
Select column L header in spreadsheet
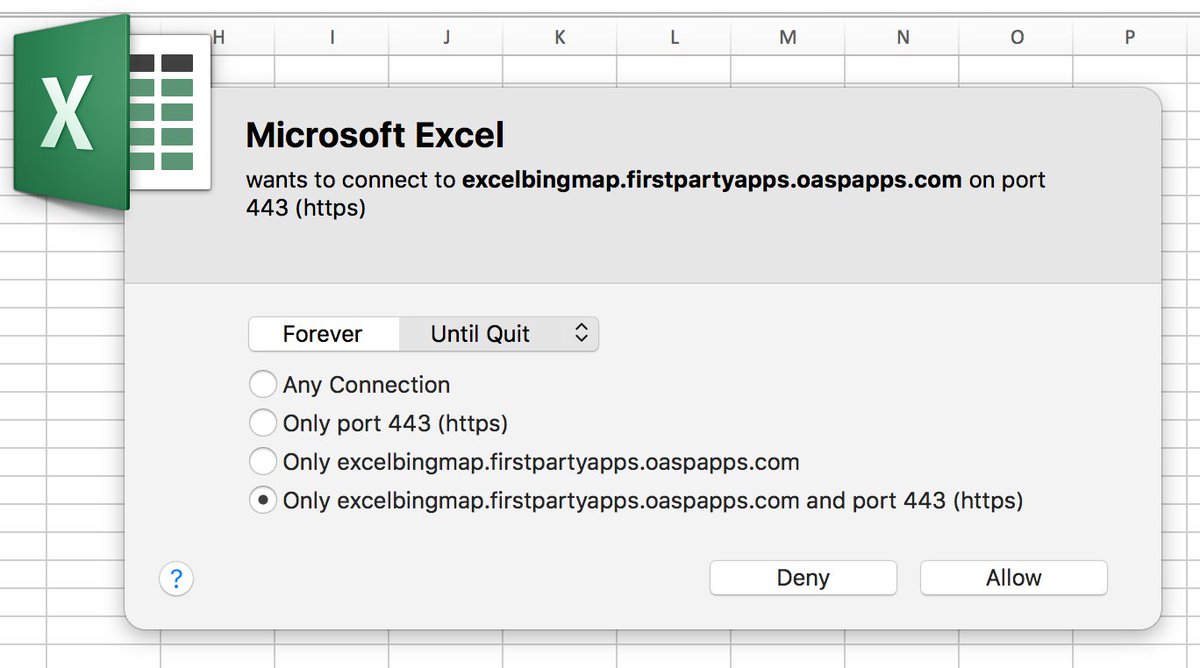[674, 38]
